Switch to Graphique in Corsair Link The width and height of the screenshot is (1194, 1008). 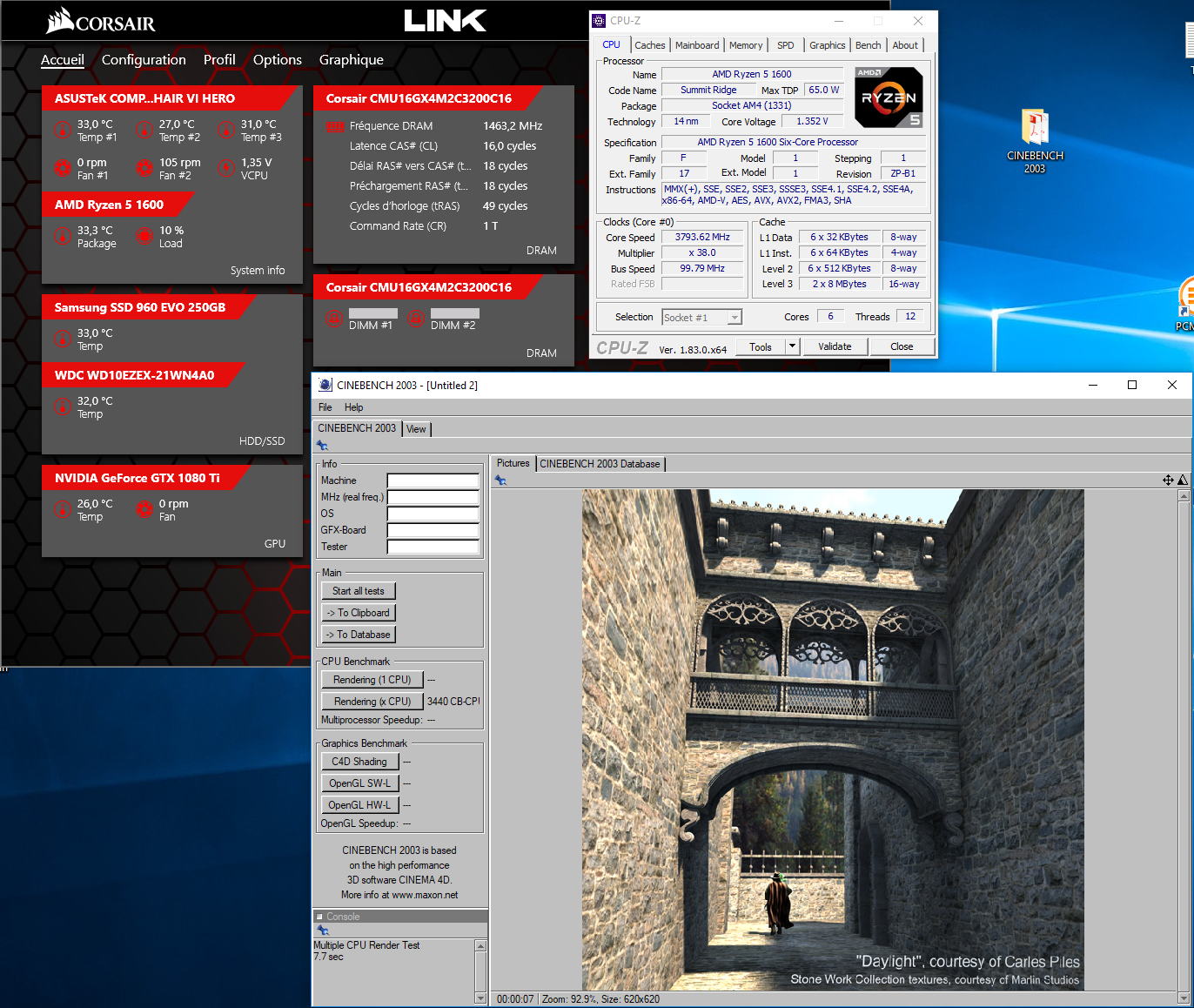(x=352, y=60)
